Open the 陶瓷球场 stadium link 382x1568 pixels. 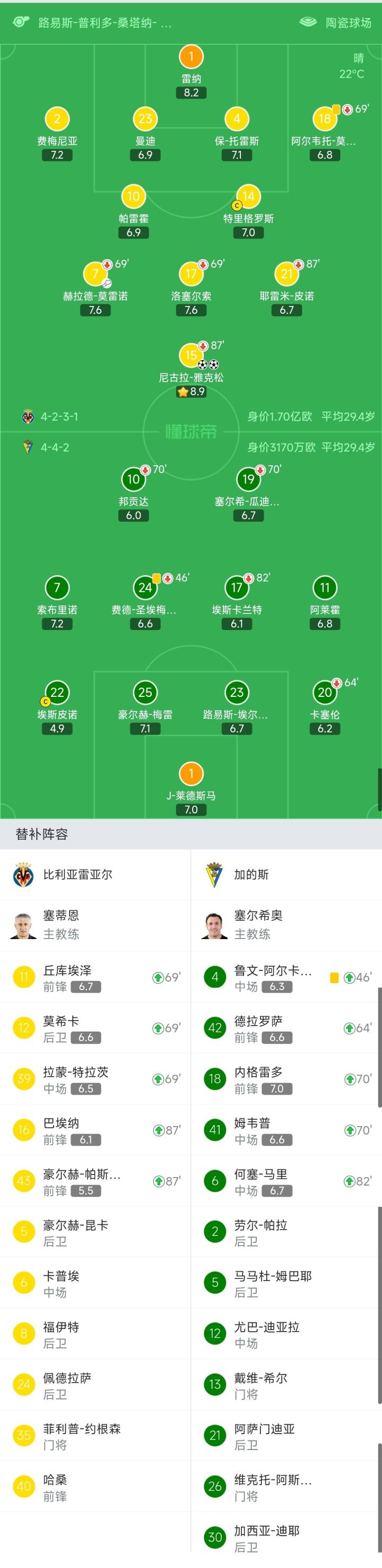348,22
